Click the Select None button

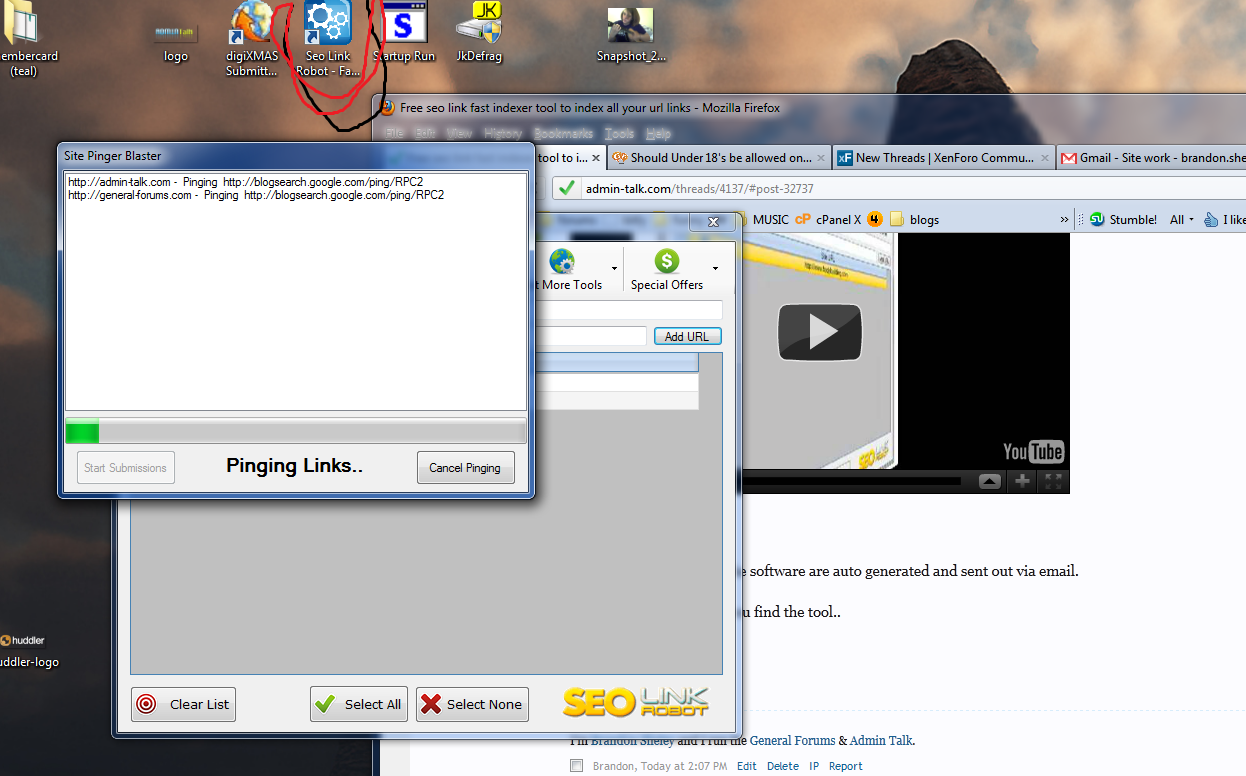pos(472,704)
